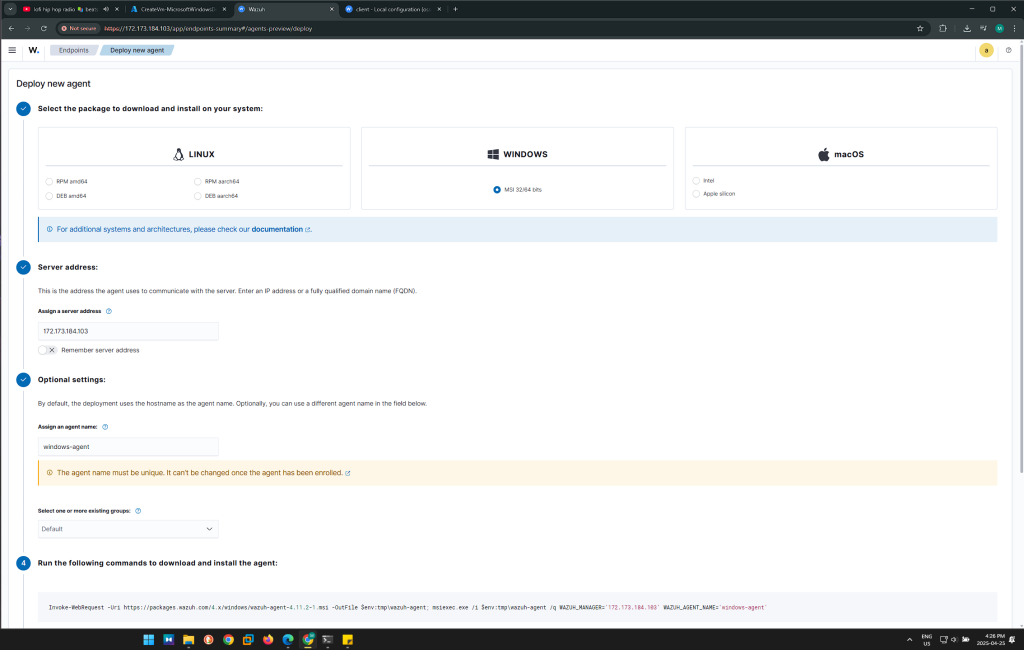This screenshot has width=1024, height=650.
Task: Go to the Endpoints breadcrumb
Action: 73,50
